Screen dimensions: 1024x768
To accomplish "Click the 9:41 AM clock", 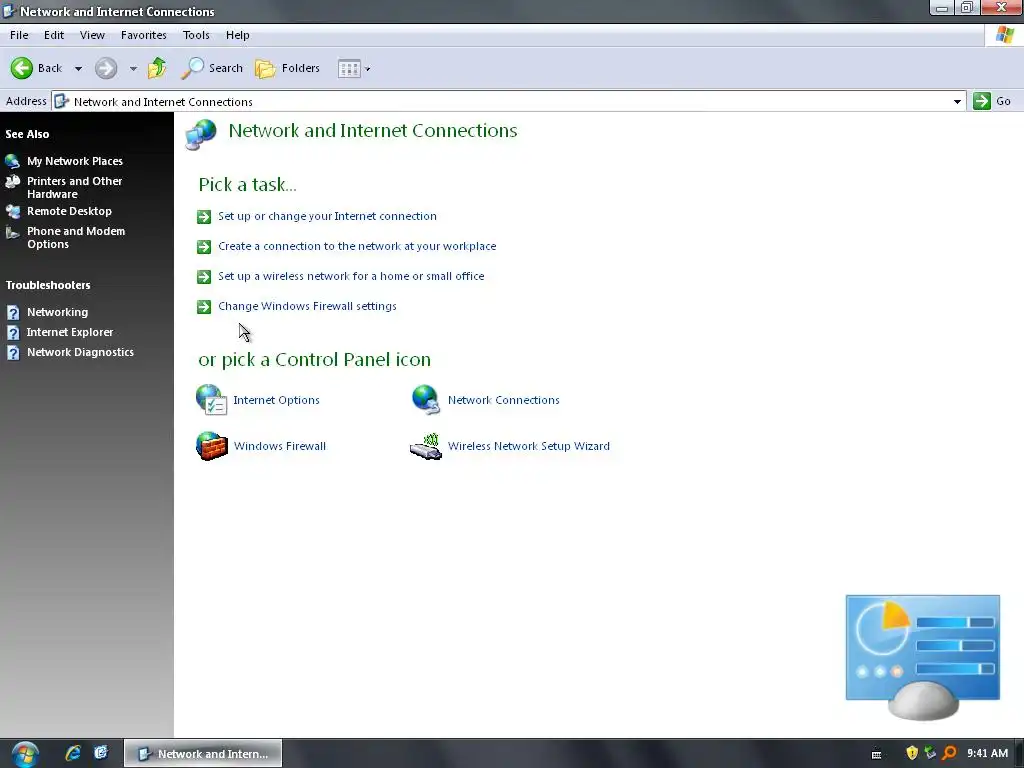I will pos(987,754).
